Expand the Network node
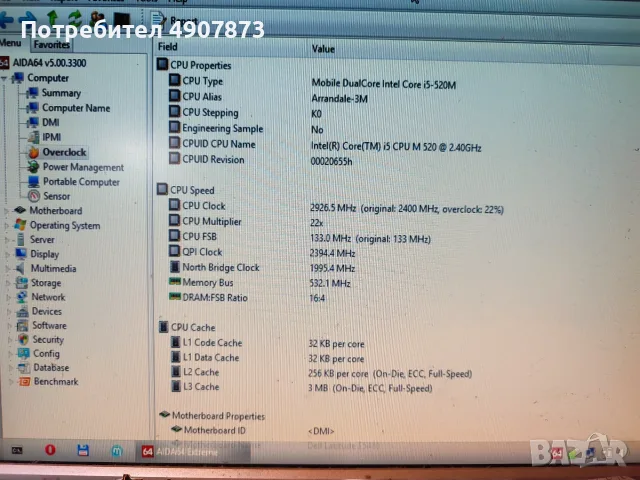Viewport: 640px width, 480px height. tap(9, 298)
